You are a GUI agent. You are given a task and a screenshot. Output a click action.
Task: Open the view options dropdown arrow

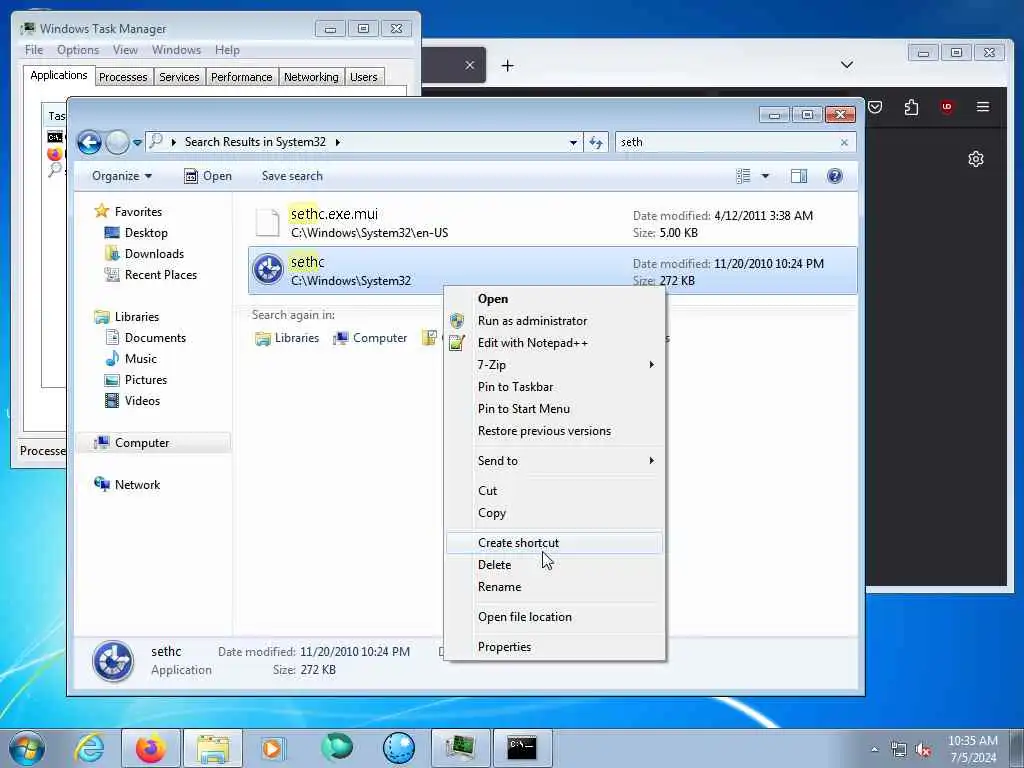click(x=765, y=176)
